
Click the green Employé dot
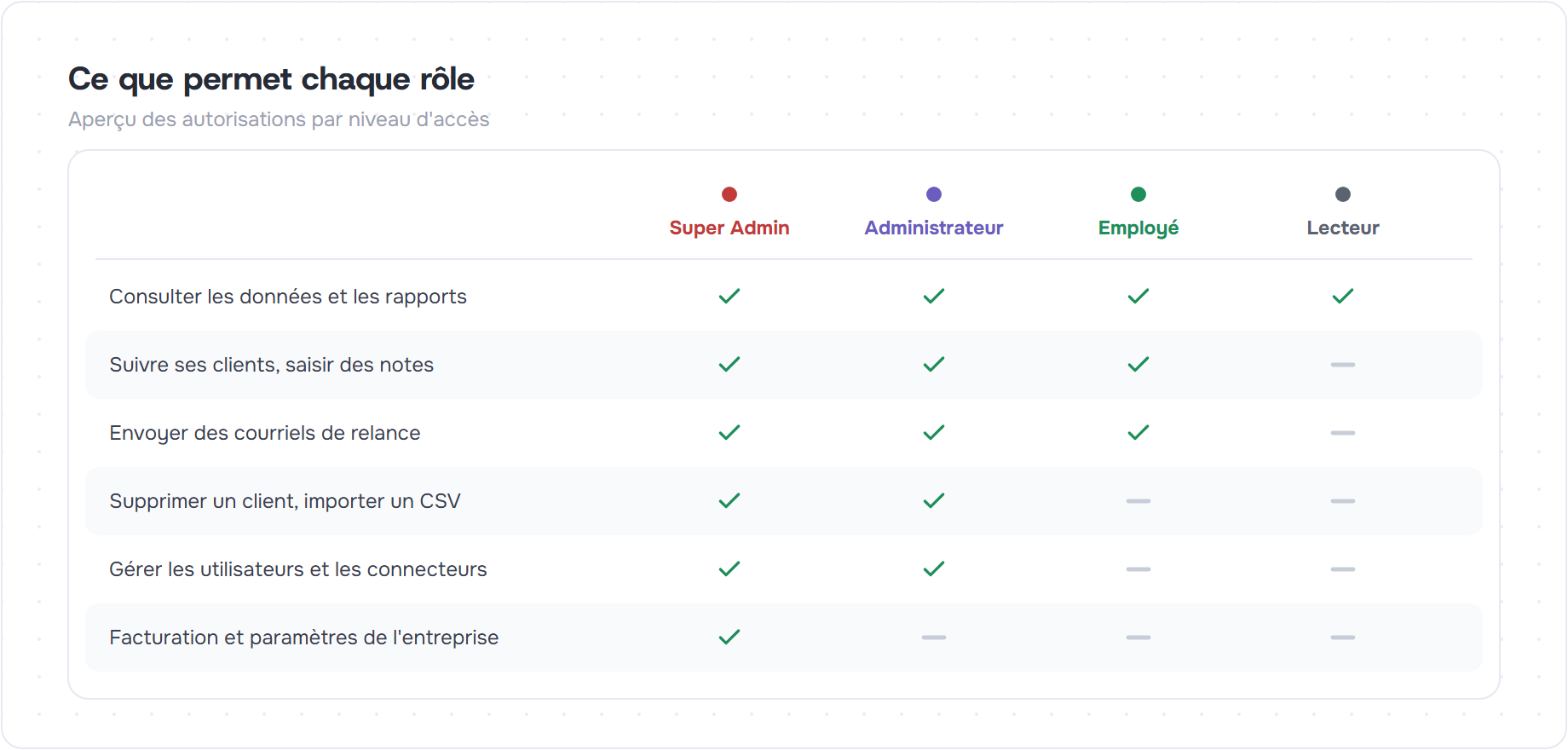[1139, 194]
